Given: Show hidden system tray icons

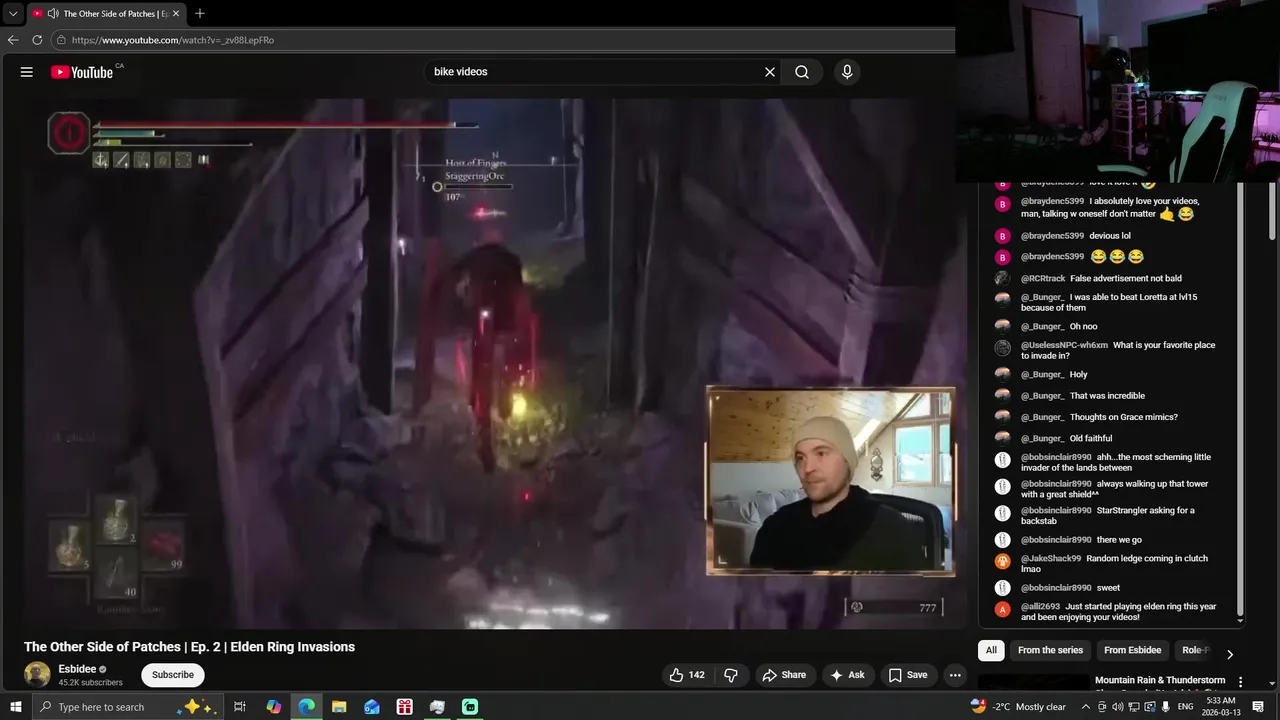Looking at the screenshot, I should pyautogui.click(x=1086, y=707).
